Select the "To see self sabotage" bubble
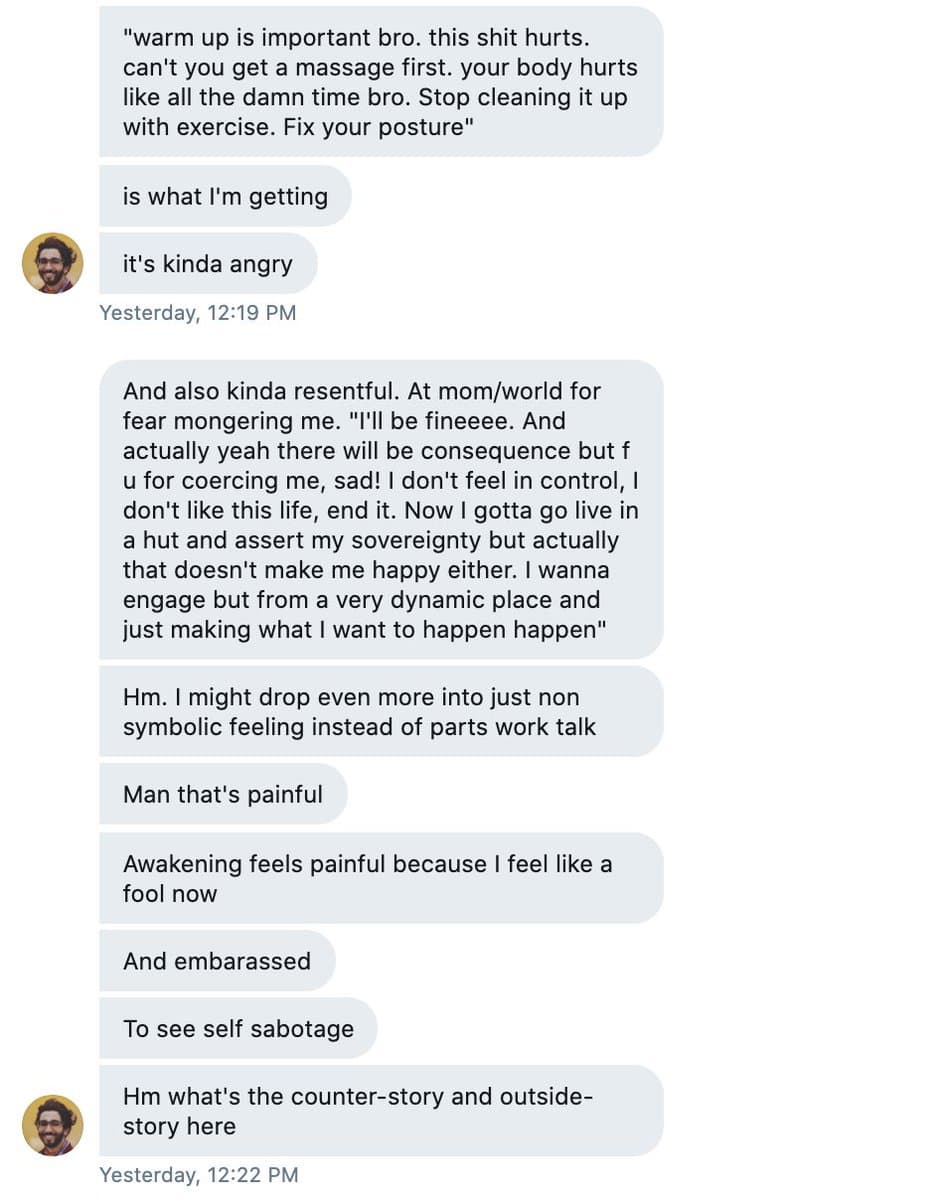942x1200 pixels. (x=238, y=1028)
